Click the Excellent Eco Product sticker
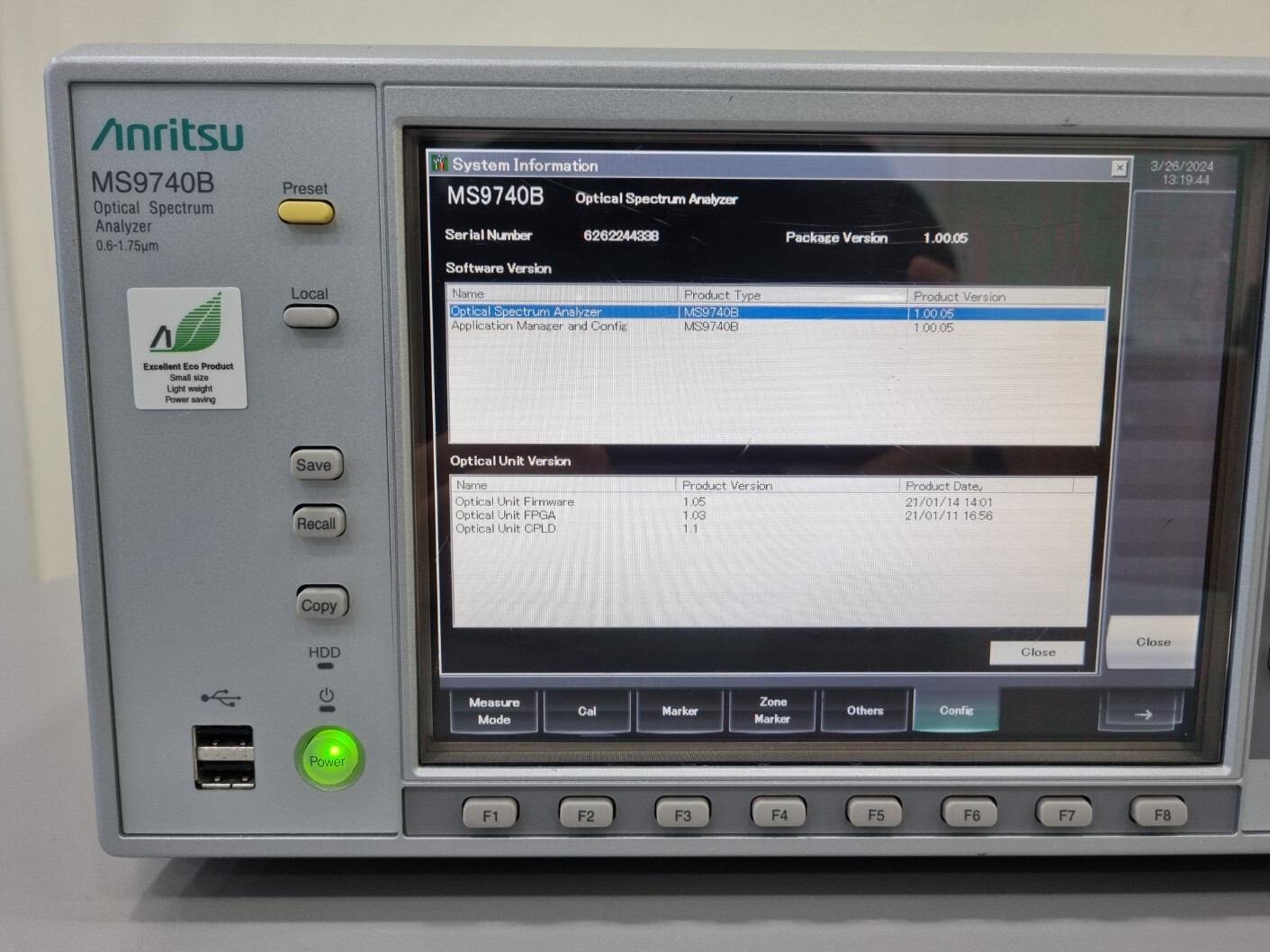 pos(186,348)
